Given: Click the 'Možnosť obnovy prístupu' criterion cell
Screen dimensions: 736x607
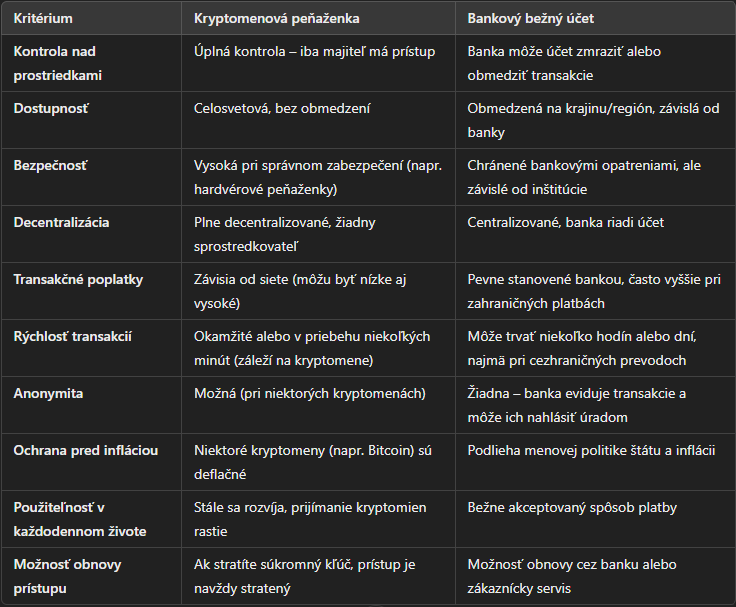Looking at the screenshot, I should 68,576.
